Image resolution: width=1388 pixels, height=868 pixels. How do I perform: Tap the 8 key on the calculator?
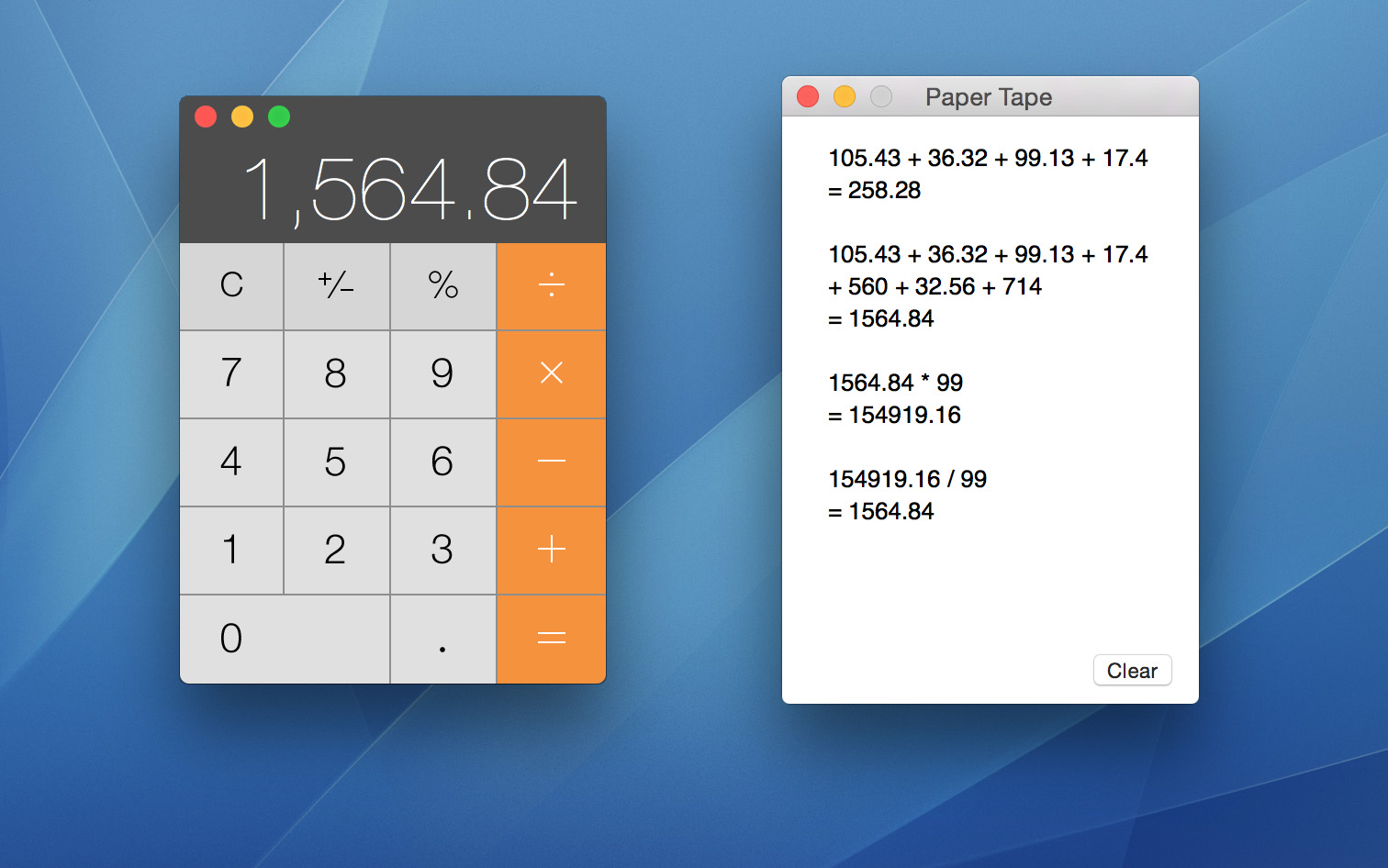pyautogui.click(x=337, y=373)
